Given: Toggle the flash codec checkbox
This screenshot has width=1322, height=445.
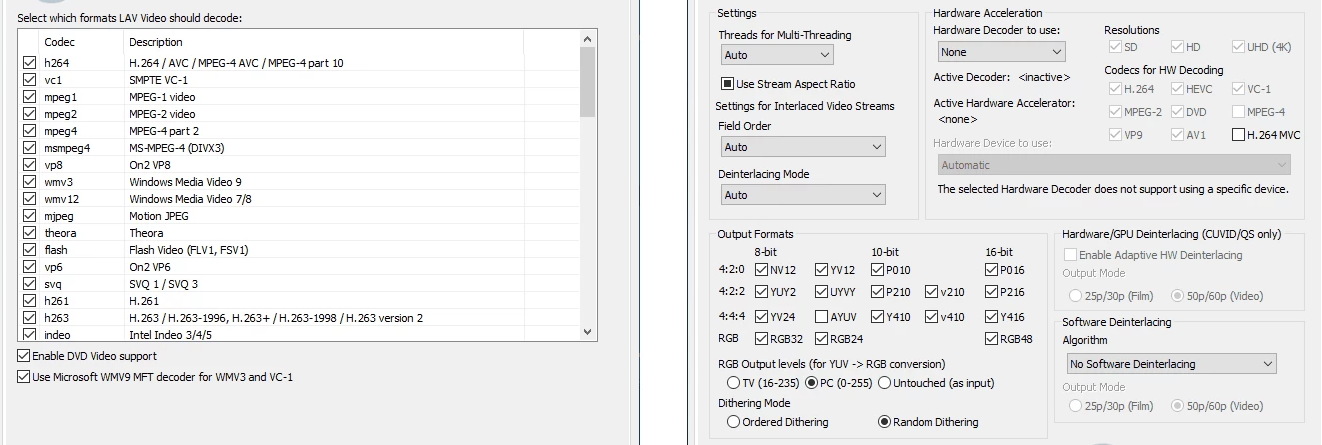Looking at the screenshot, I should (29, 250).
